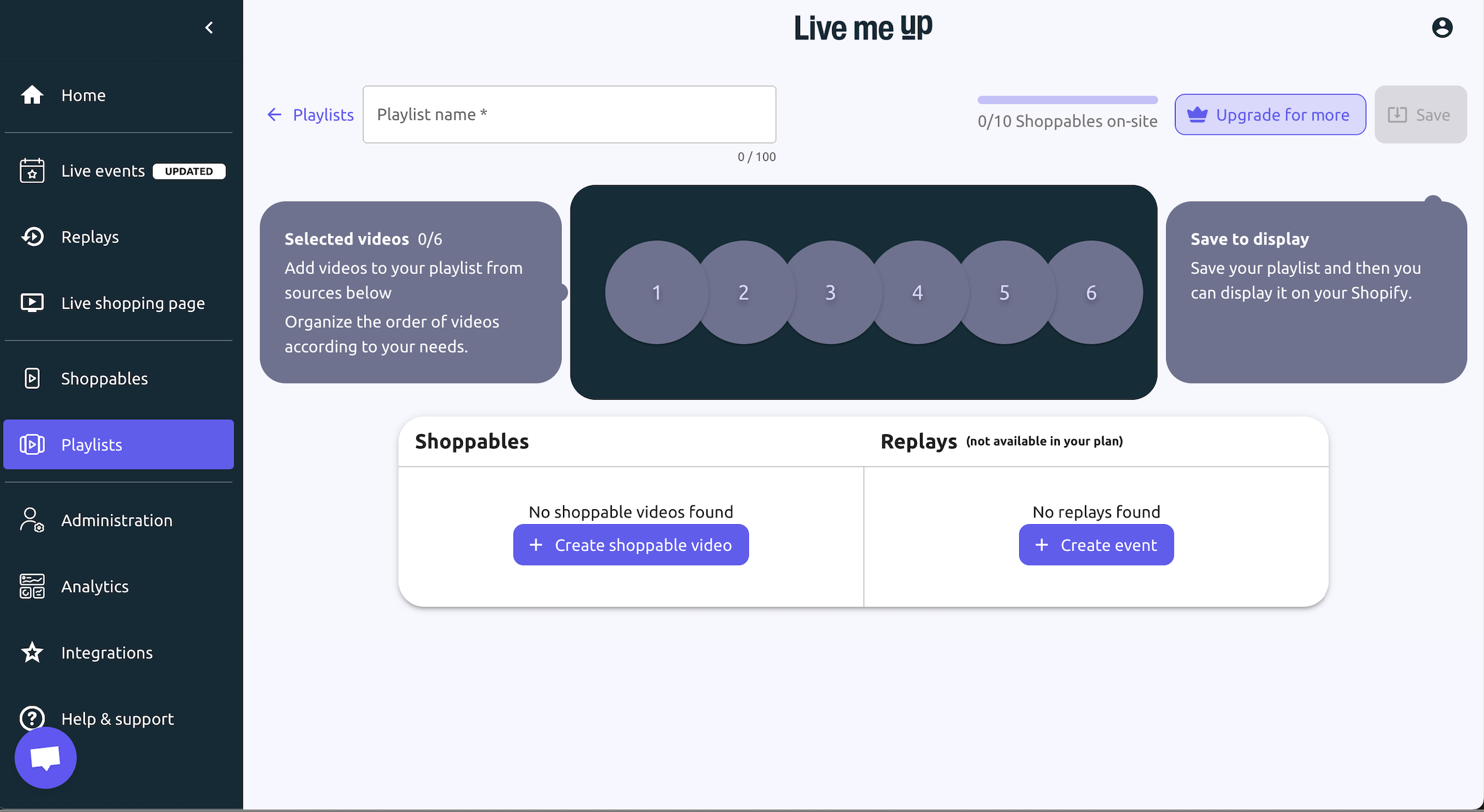
Task: Open the Analytics dashboard icon
Action: pos(32,586)
